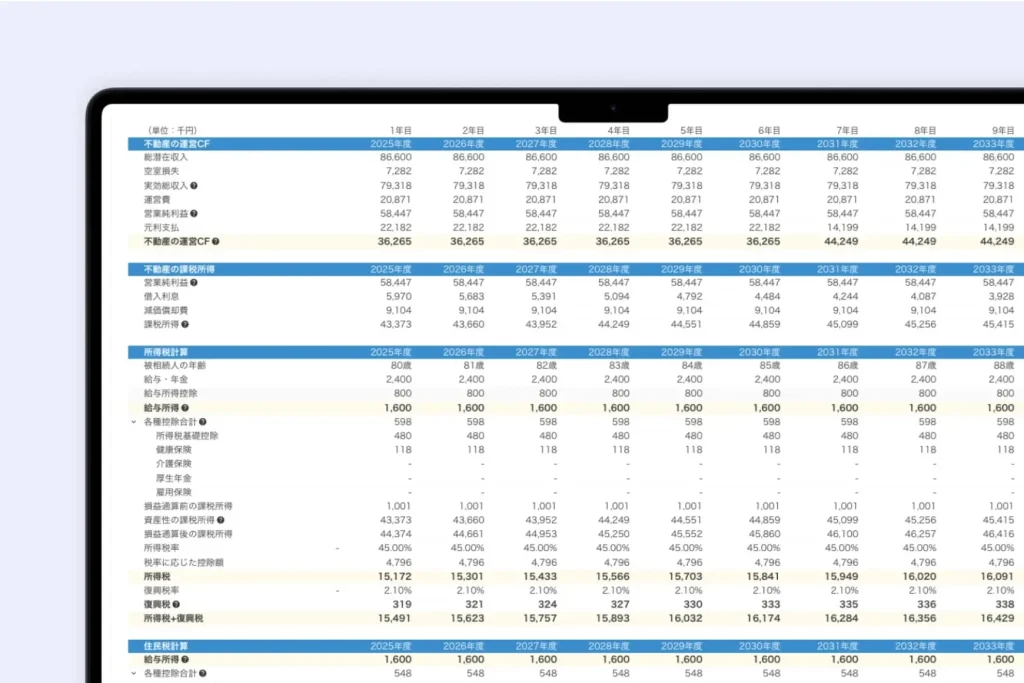
Task: Open help icon next to 各種控除合計 in 住民税計算
Action: point(203,674)
